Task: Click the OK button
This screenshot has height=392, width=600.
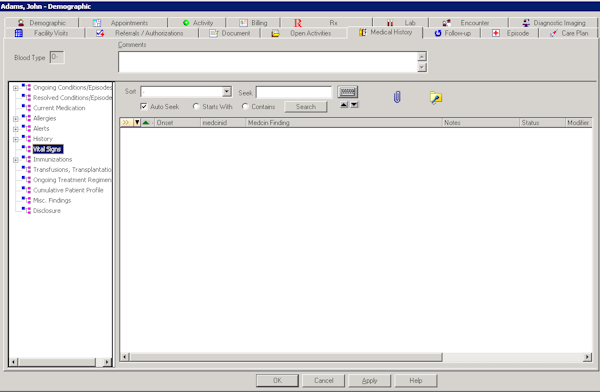Action: pyautogui.click(x=277, y=381)
